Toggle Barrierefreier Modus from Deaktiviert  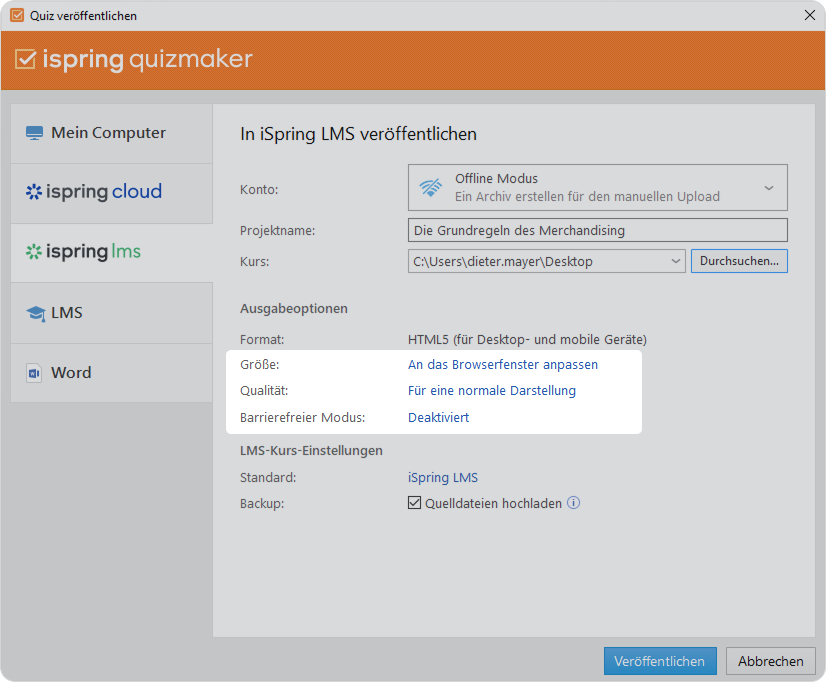(438, 417)
